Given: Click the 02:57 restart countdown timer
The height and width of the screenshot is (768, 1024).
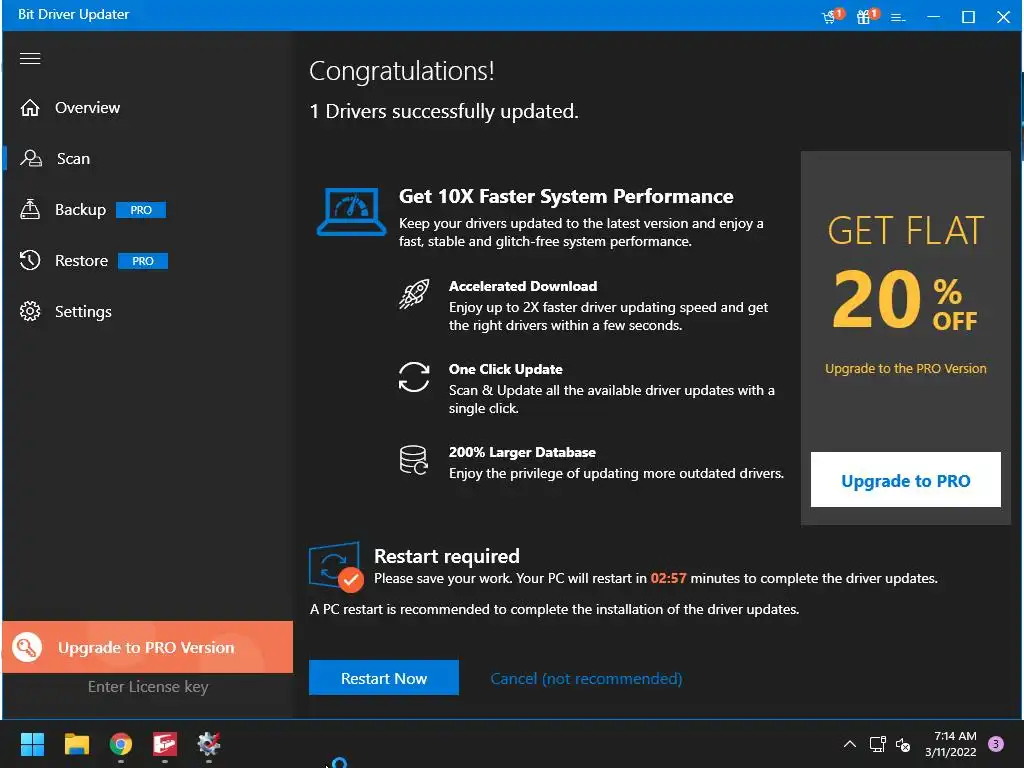Looking at the screenshot, I should 669,579.
